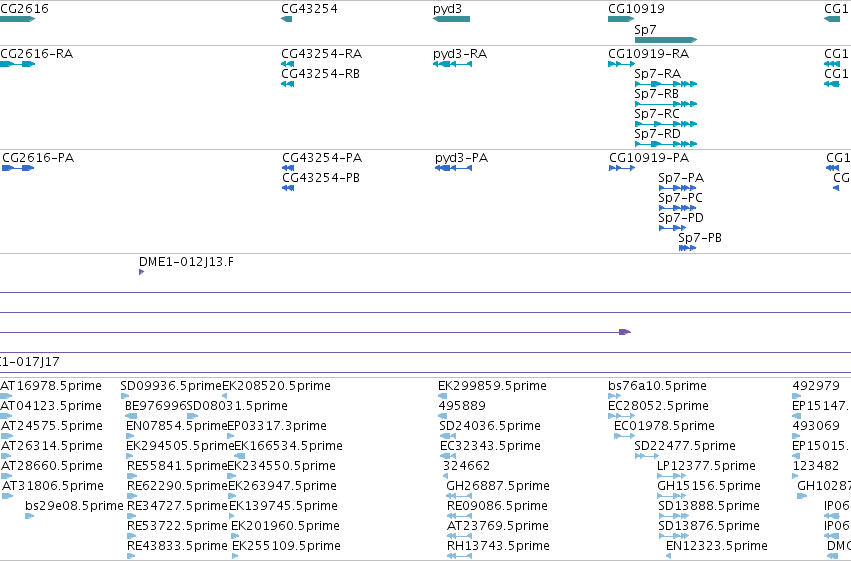Viewport: 851px width, 561px height.
Task: Click the 495889 EST label
Action: tap(462, 406)
